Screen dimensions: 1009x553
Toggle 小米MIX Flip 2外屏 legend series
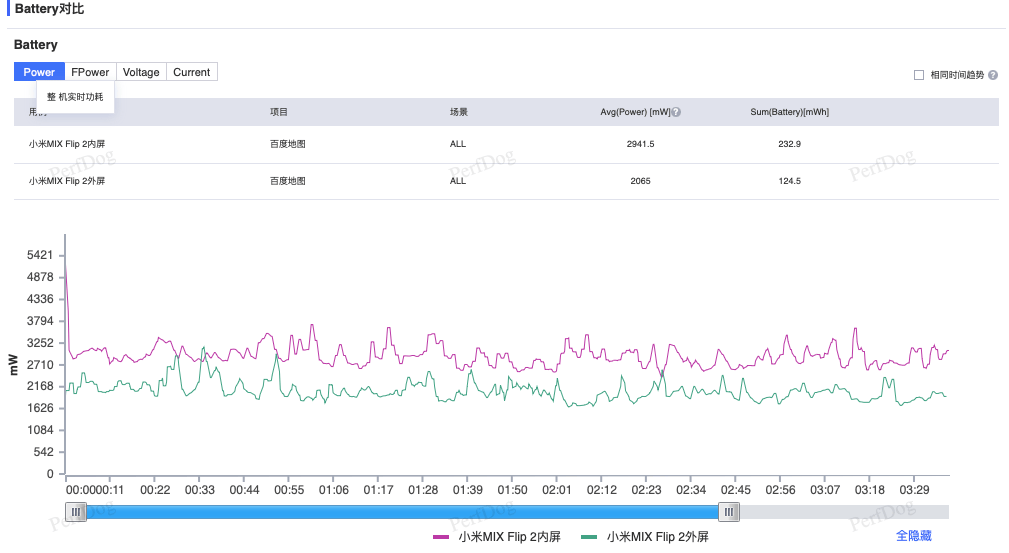645,536
